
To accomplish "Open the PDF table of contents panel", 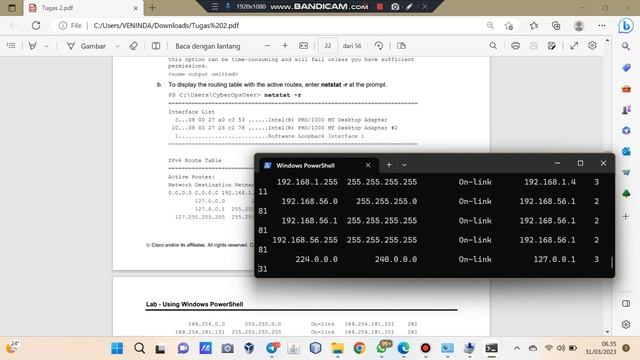I will coord(11,46).
